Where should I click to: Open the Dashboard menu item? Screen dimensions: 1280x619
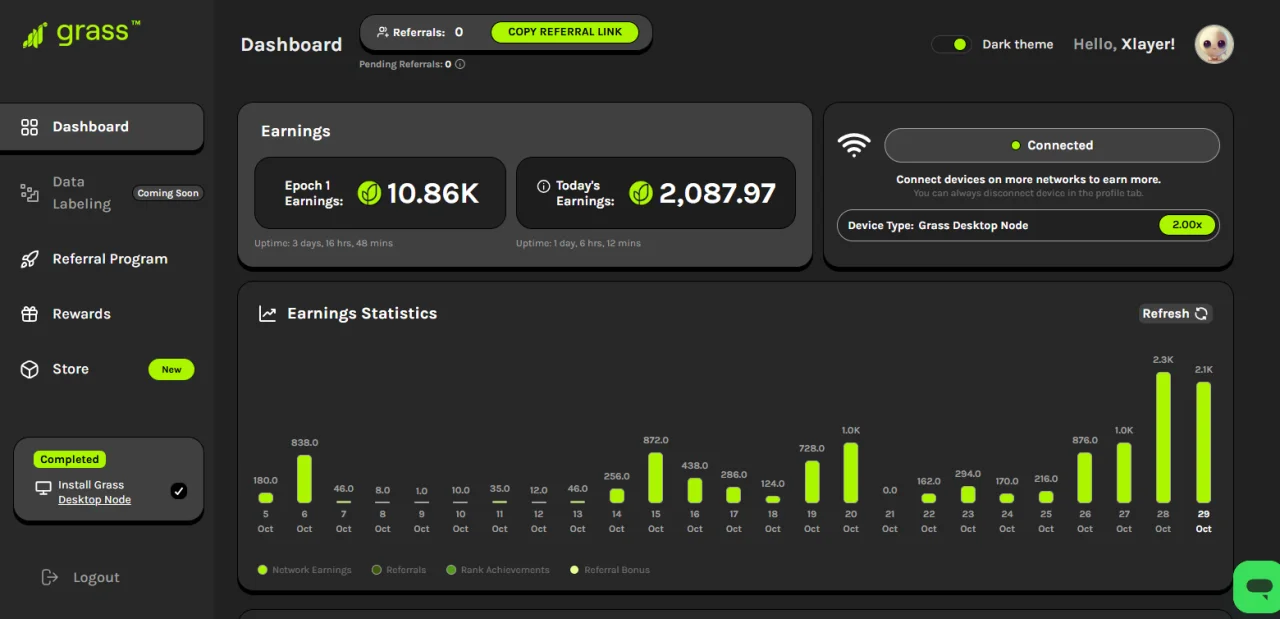(102, 127)
